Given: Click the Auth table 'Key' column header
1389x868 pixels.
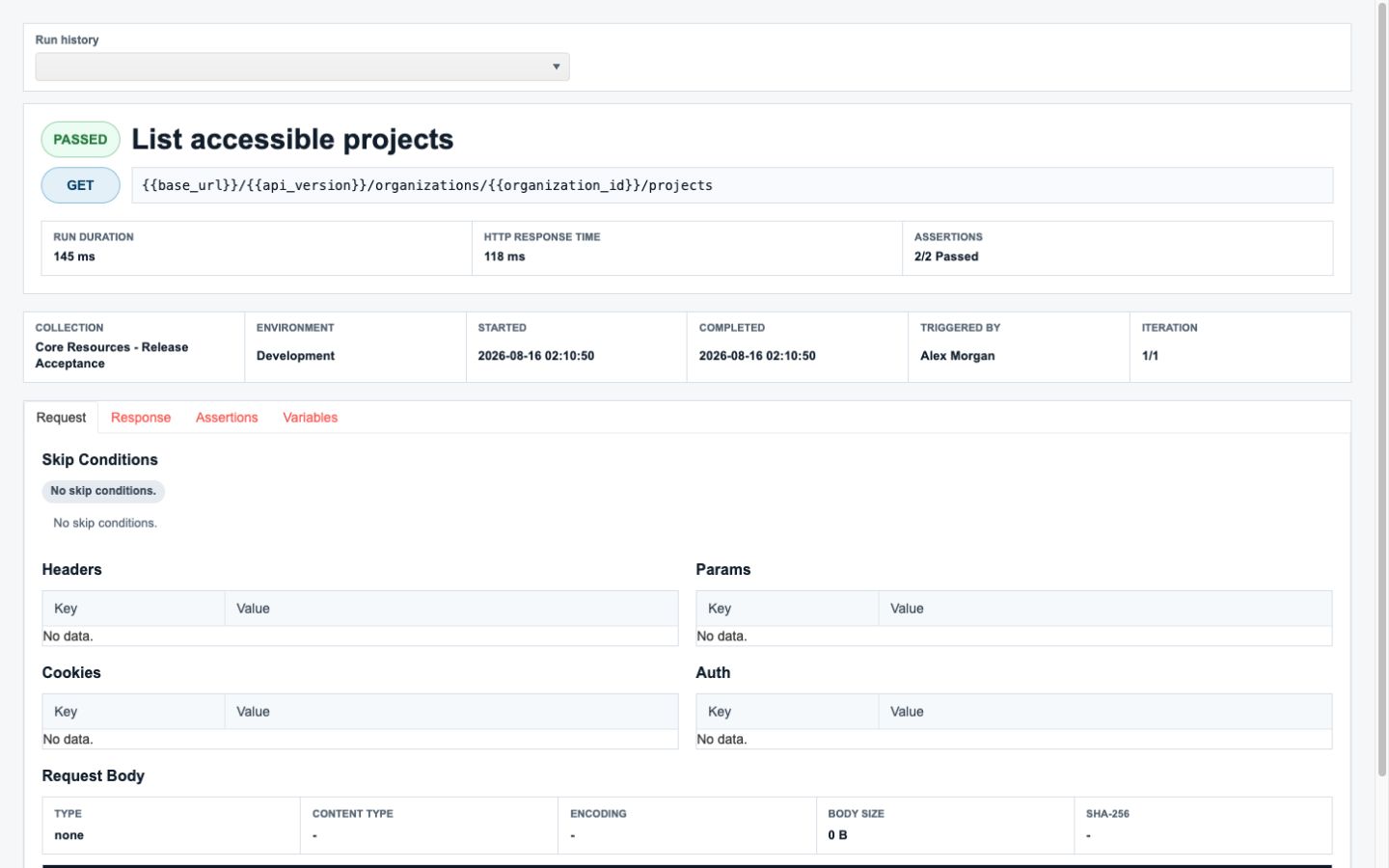Looking at the screenshot, I should 787,712.
